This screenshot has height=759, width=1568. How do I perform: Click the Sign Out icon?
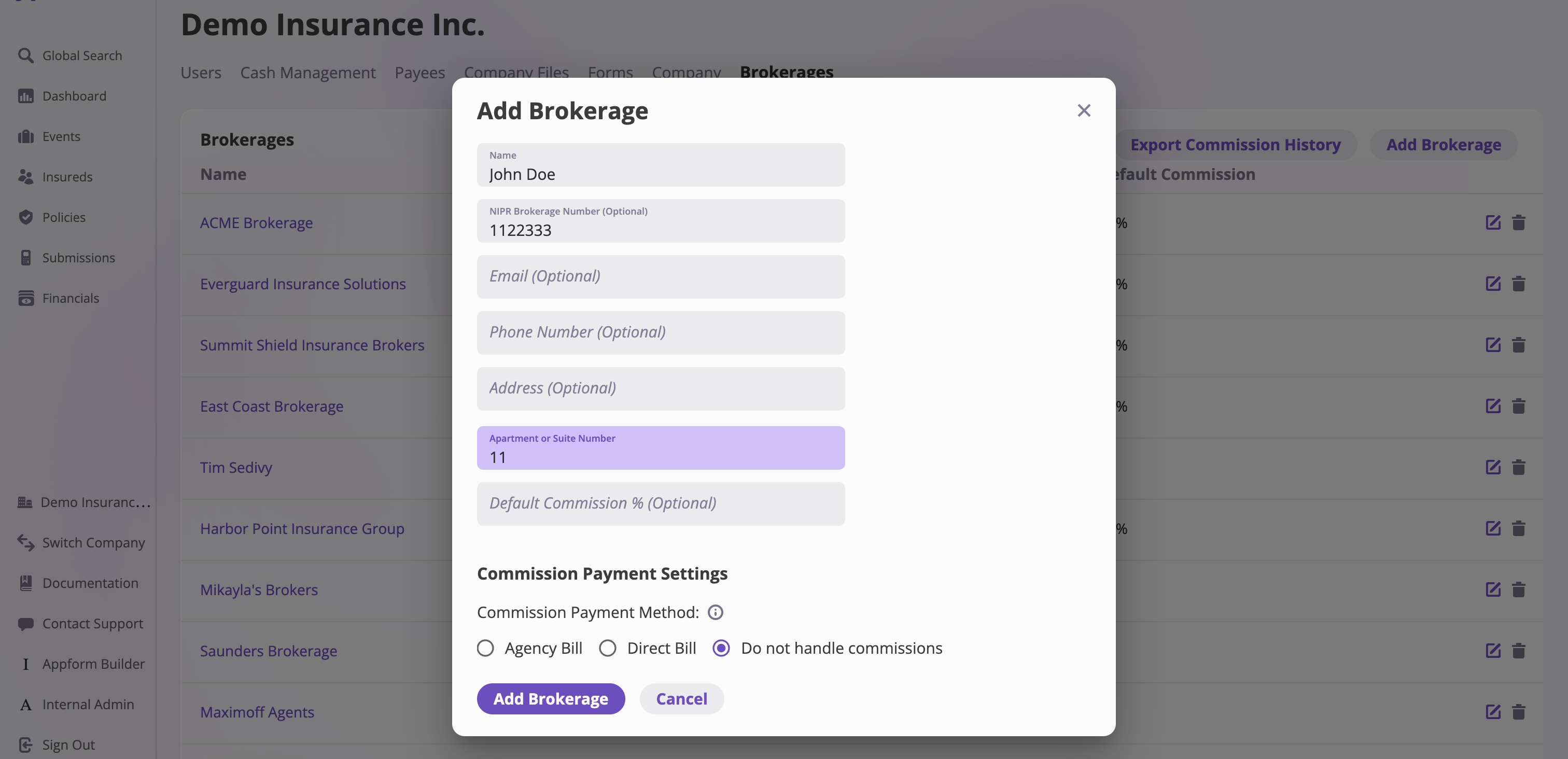tap(25, 744)
